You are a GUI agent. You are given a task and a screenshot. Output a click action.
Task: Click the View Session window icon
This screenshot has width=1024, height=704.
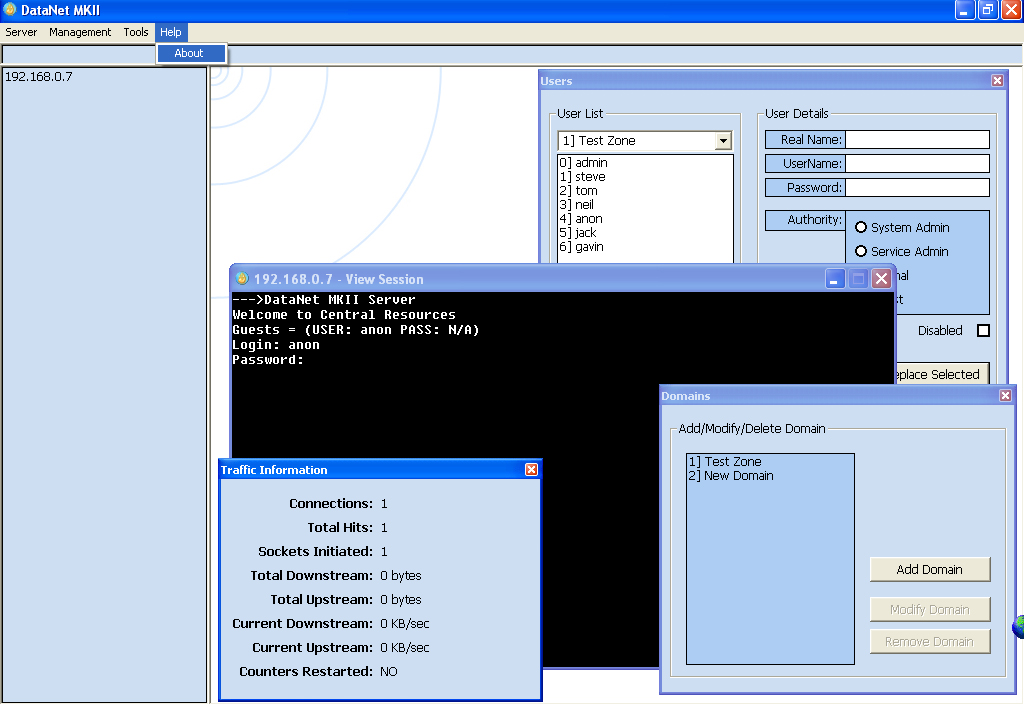[x=241, y=279]
